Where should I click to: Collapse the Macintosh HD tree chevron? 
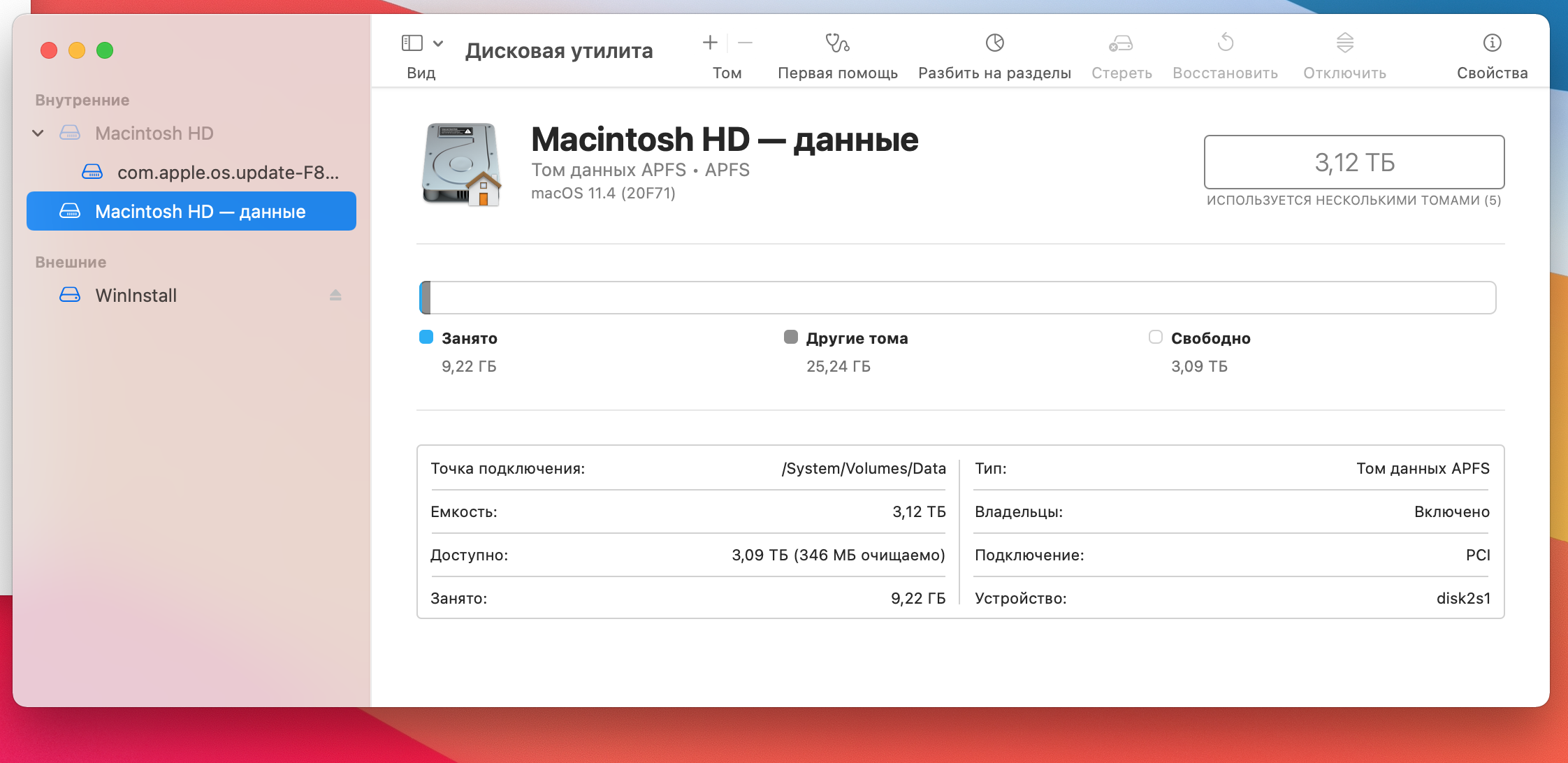[x=38, y=133]
